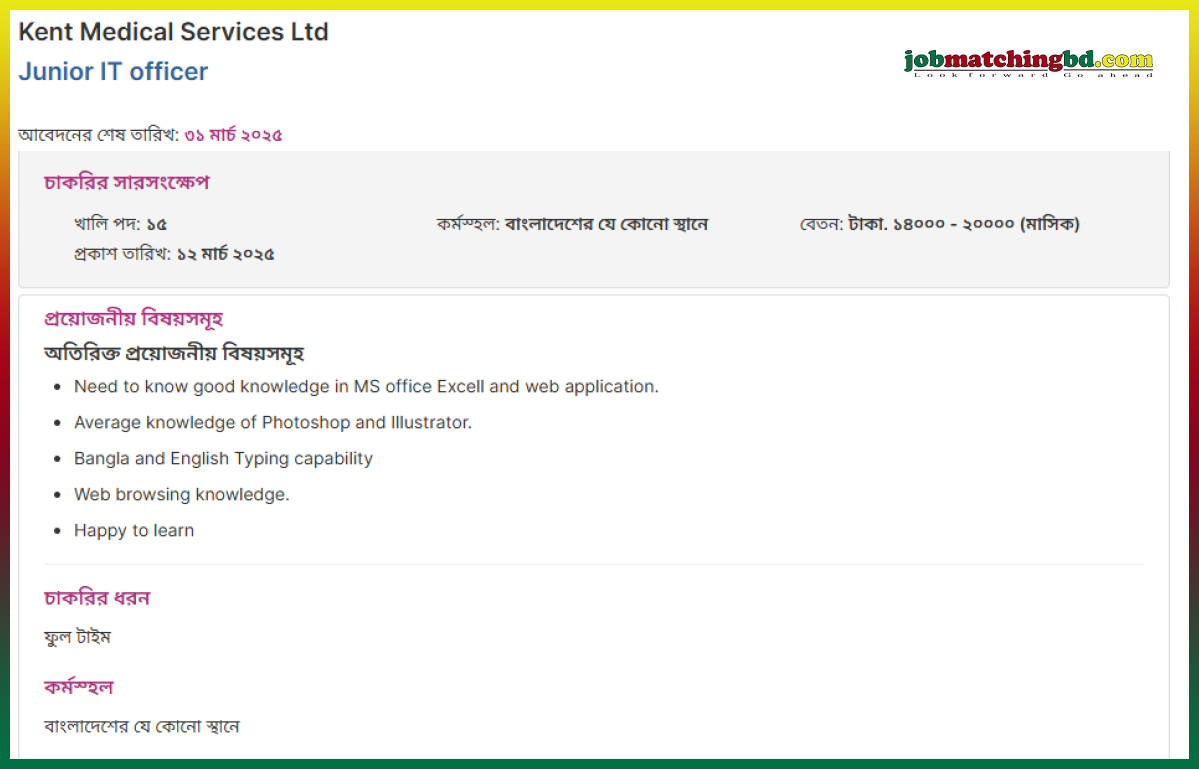Select the Web browsing knowledge bullet item
Image resolution: width=1199 pixels, height=769 pixels.
tap(181, 494)
